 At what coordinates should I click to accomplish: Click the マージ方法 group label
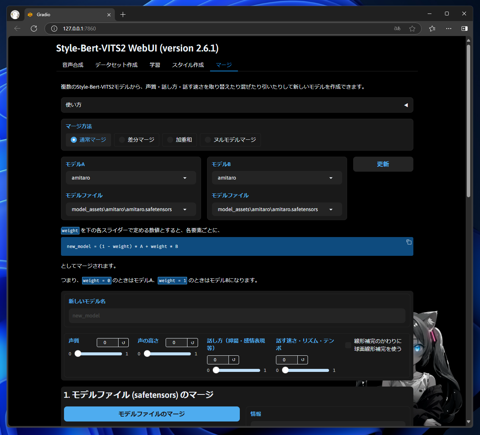click(x=79, y=126)
